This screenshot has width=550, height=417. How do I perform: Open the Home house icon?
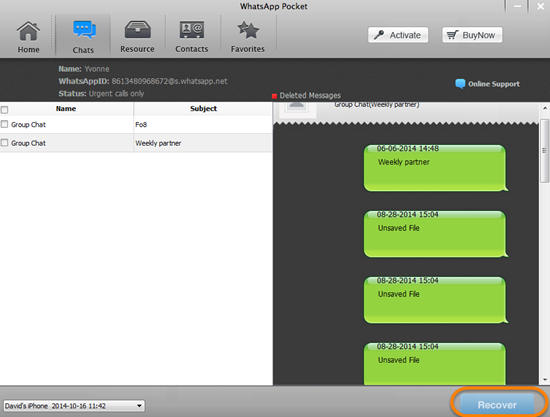(x=28, y=31)
